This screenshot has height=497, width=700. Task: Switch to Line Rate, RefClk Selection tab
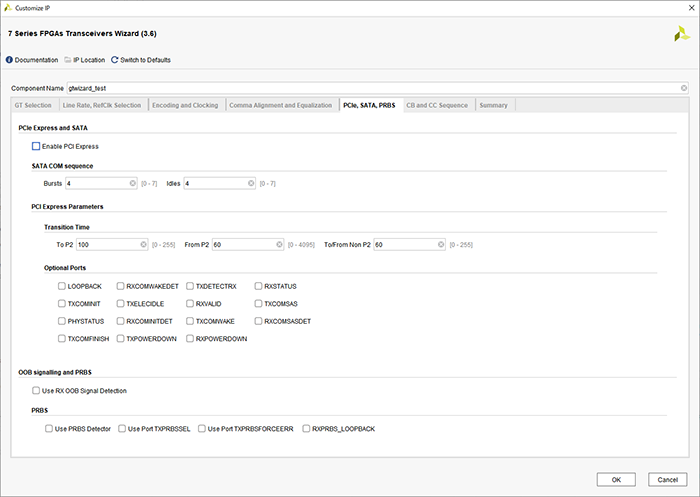coord(102,105)
